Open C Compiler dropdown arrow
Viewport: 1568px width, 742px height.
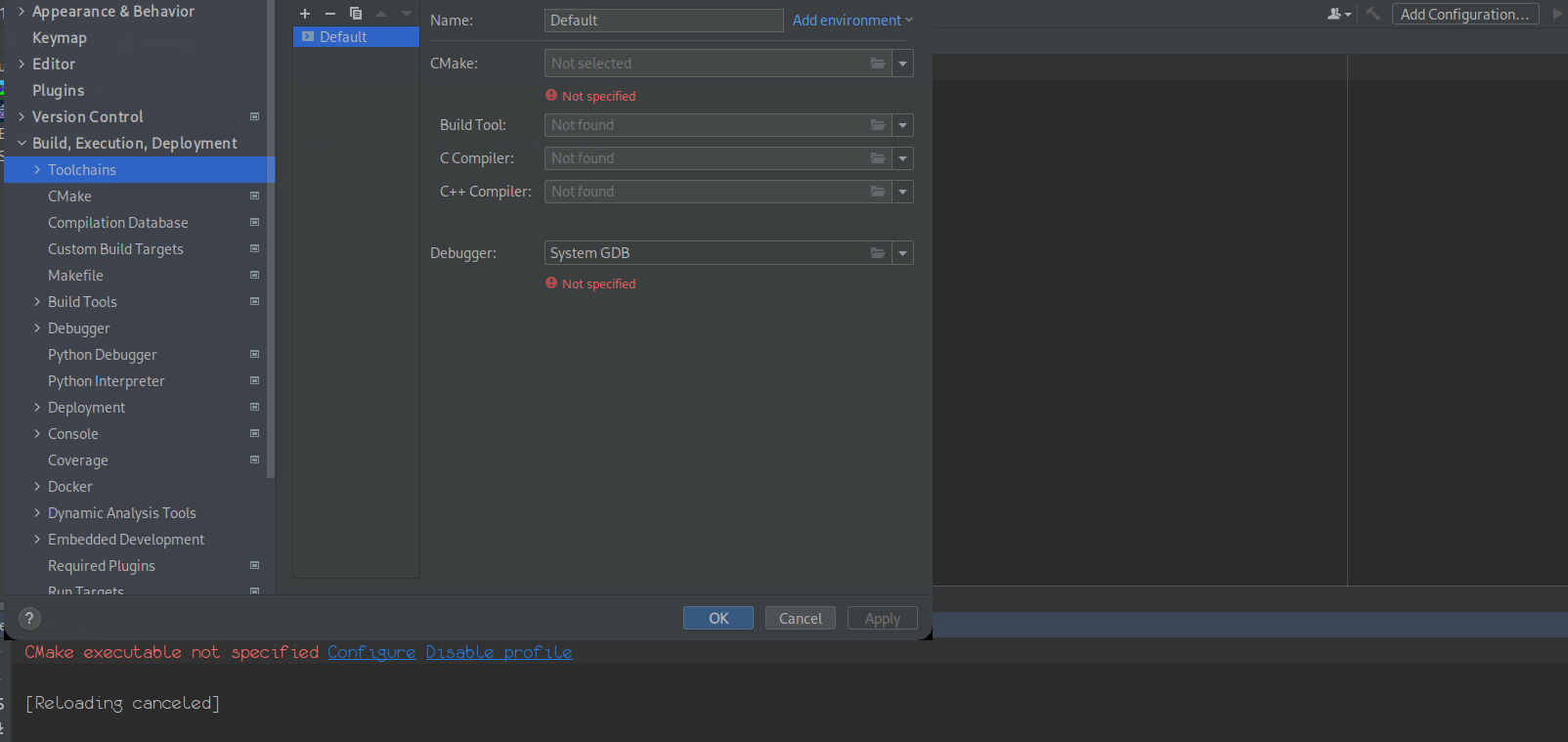tap(903, 158)
